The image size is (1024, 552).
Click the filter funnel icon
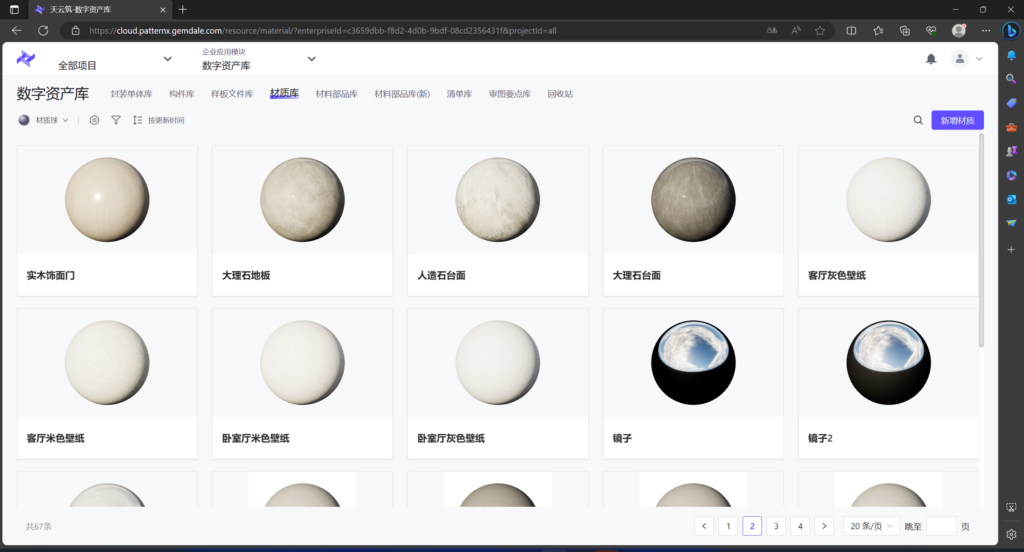click(116, 120)
